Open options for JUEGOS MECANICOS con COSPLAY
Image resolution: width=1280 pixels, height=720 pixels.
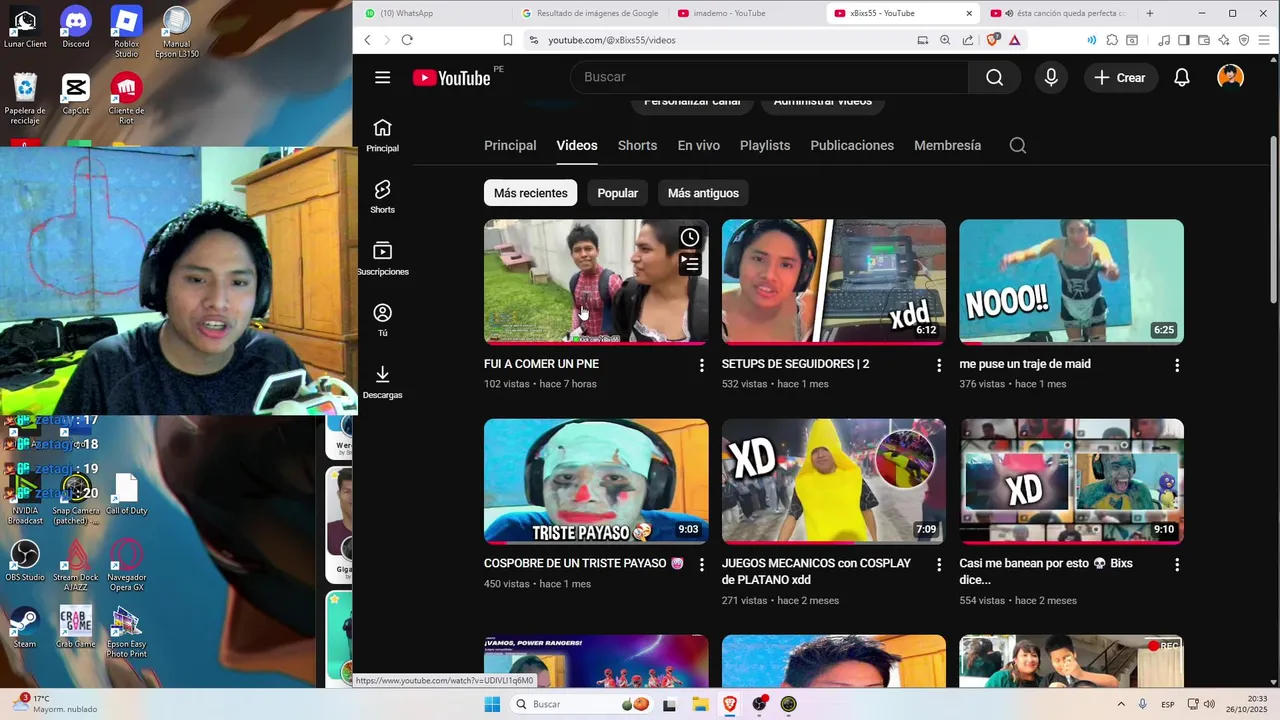pyautogui.click(x=938, y=565)
